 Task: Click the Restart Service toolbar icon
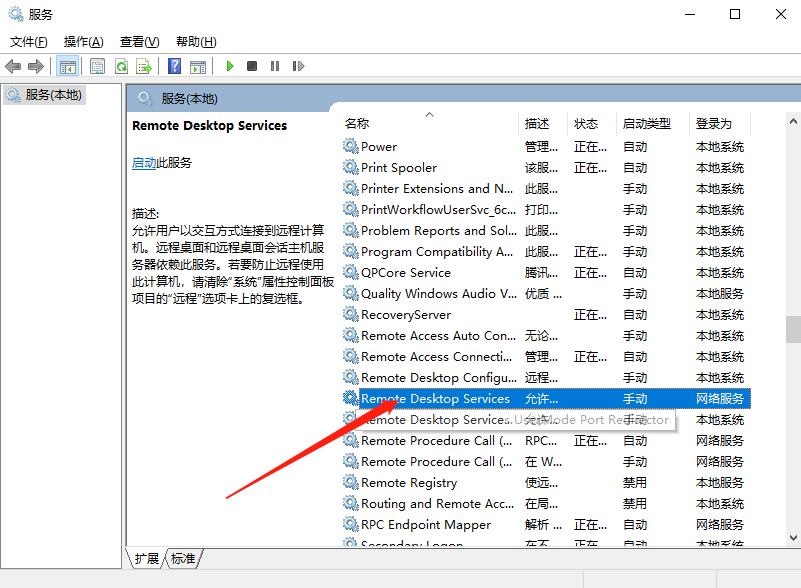(298, 66)
